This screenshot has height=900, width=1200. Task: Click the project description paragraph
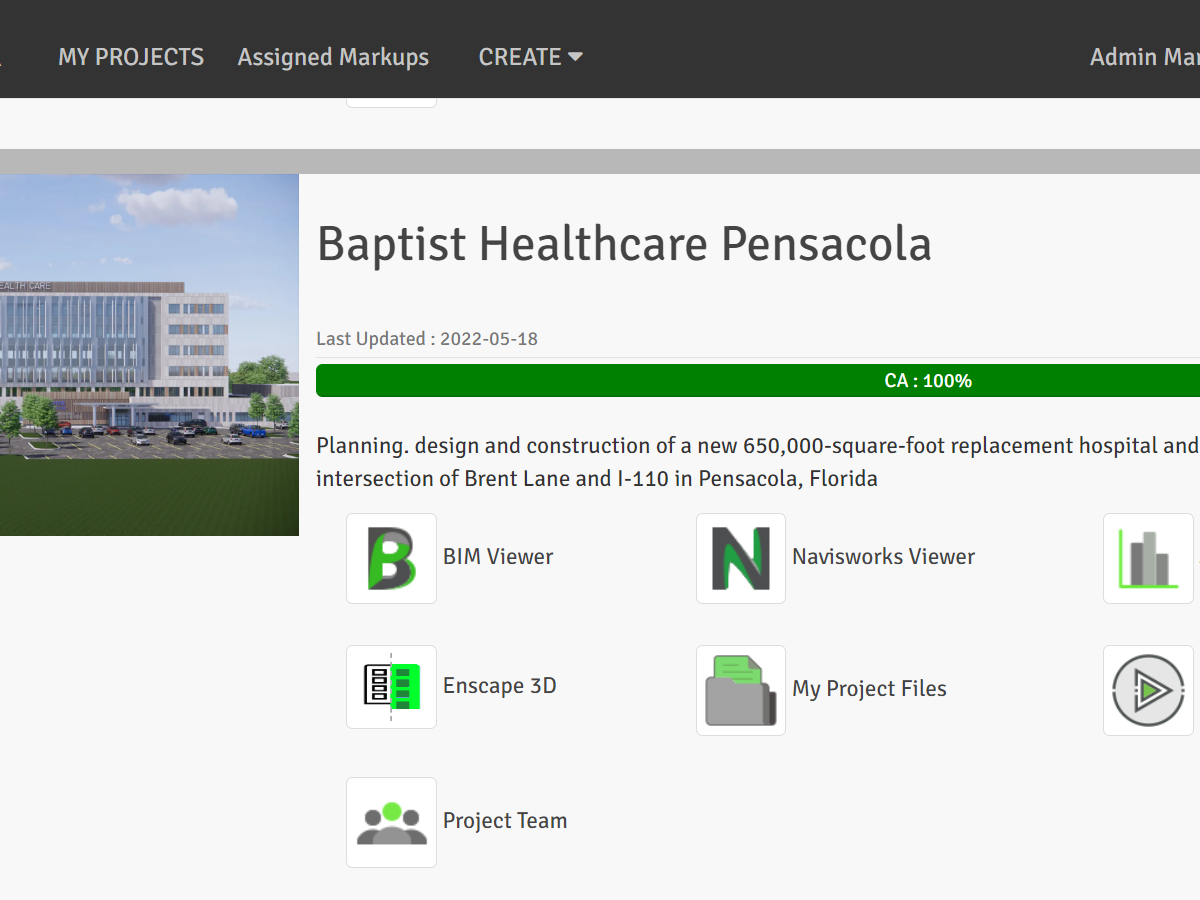click(758, 462)
